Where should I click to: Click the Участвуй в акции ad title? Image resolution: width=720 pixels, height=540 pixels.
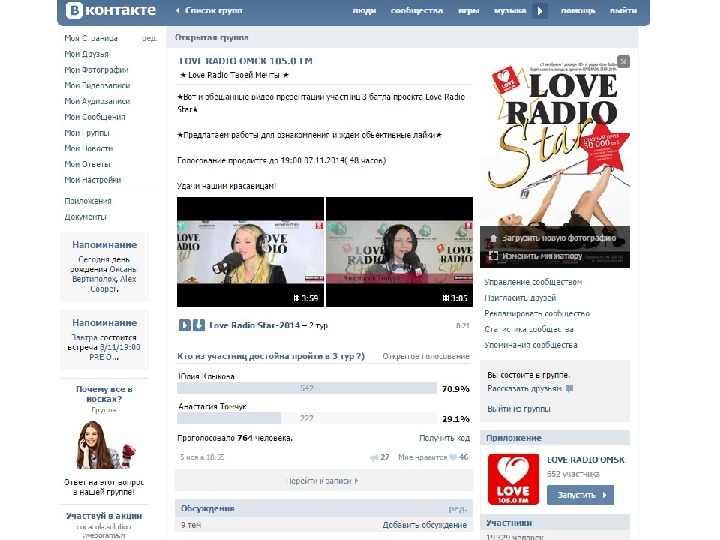pos(104,516)
